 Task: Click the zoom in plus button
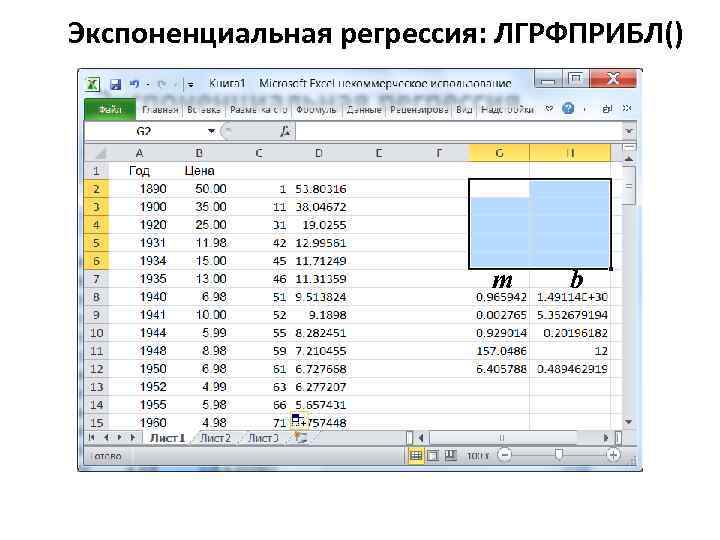click(613, 456)
